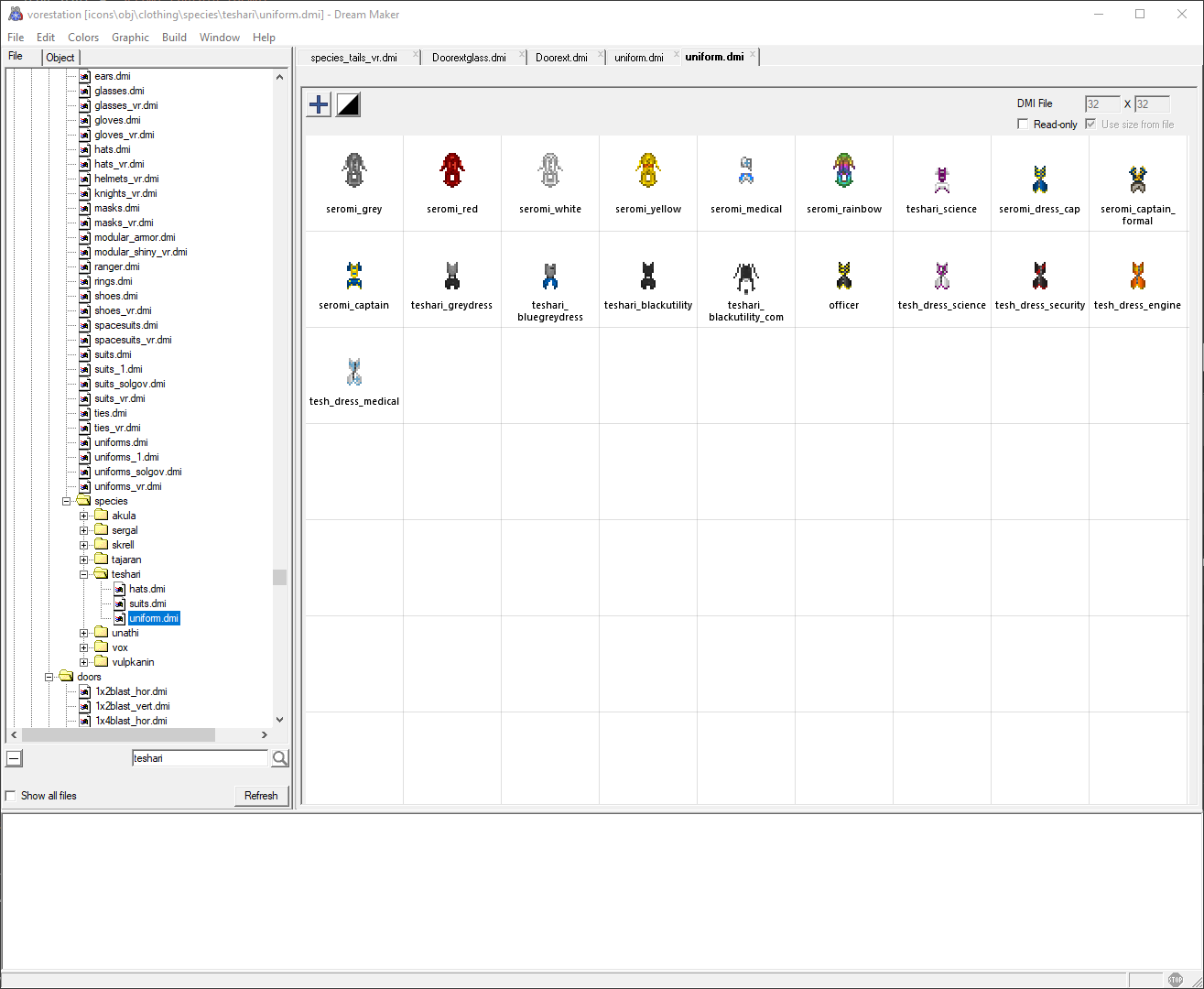Select the black/white transparency icon in the toolbar
The width and height of the screenshot is (1204, 989).
point(347,103)
